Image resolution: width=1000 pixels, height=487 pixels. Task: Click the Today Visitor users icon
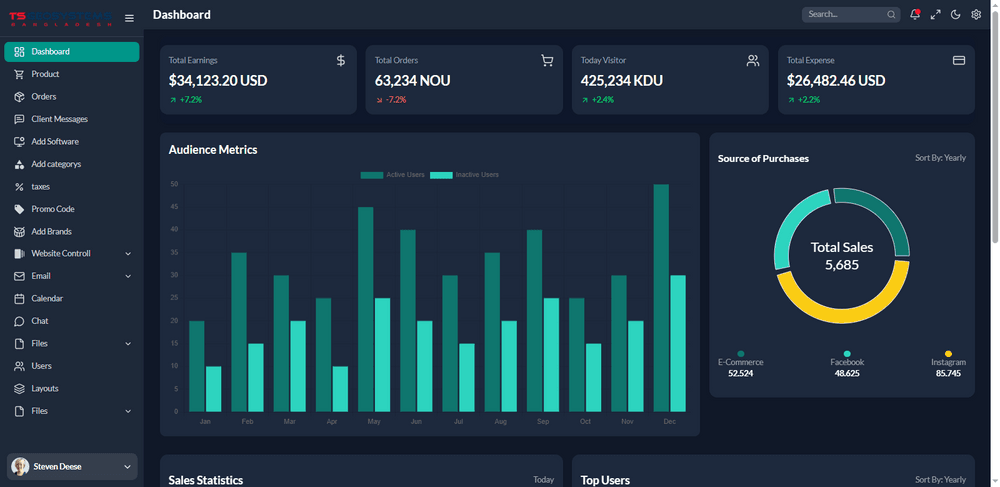(753, 61)
